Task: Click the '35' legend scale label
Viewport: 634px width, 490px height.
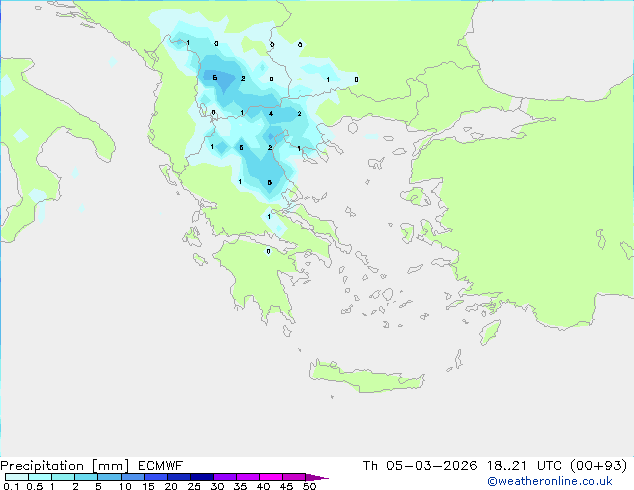Action: pos(240,486)
